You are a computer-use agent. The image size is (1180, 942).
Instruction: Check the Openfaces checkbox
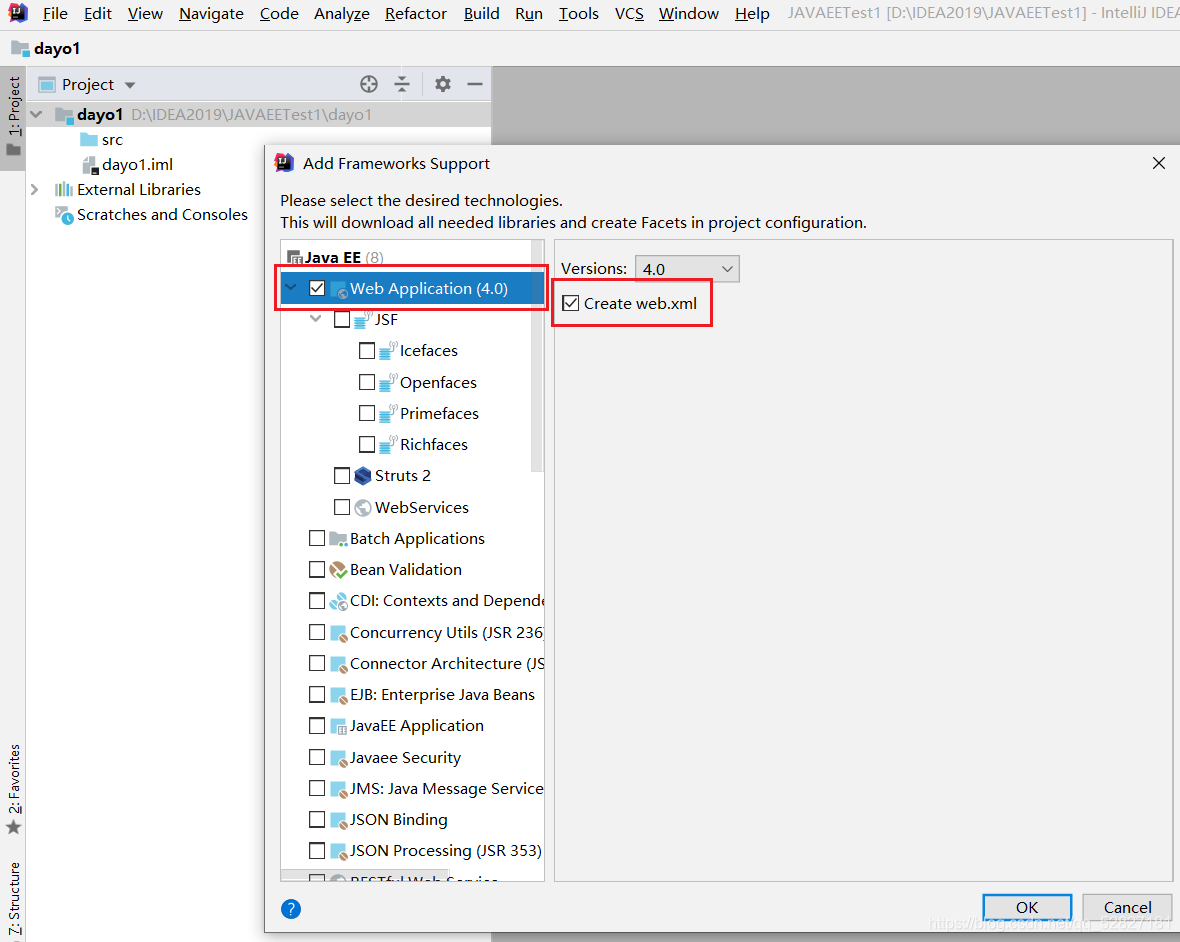366,382
